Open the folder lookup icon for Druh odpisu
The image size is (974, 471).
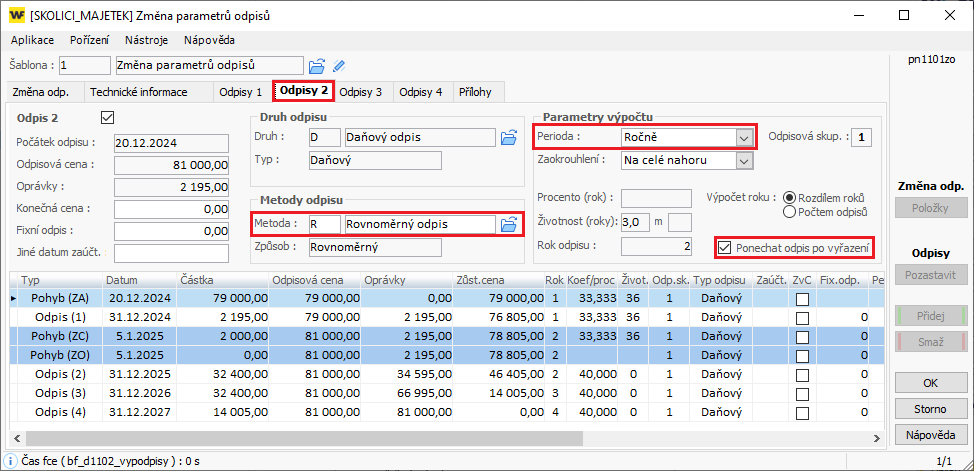(508, 137)
